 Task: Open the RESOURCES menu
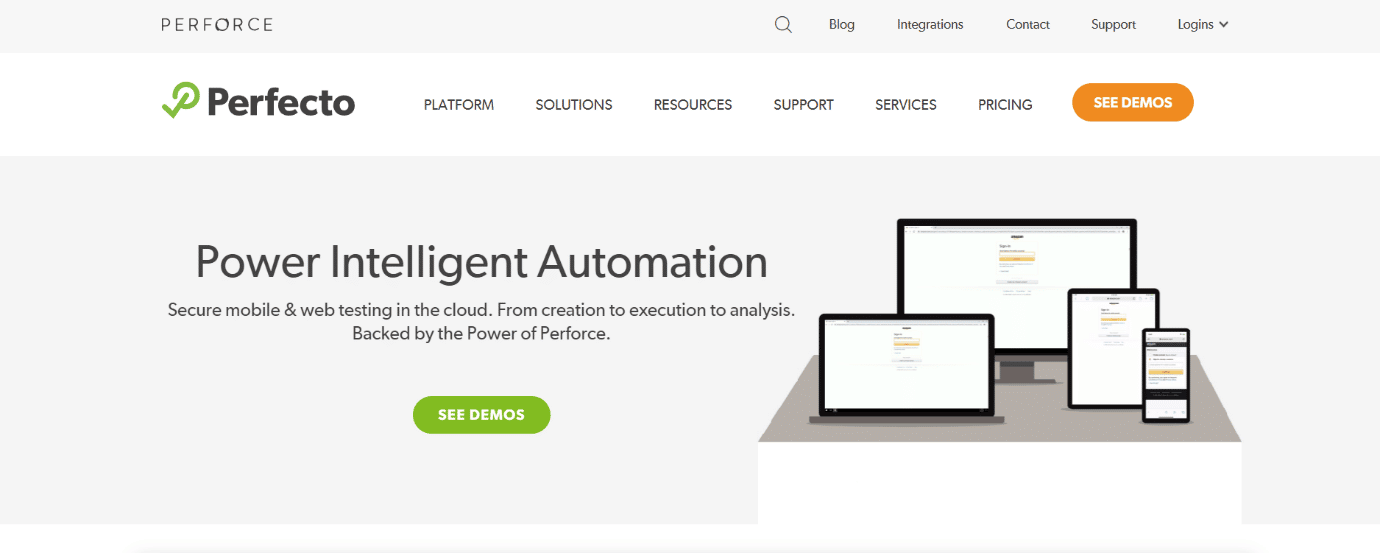click(693, 104)
